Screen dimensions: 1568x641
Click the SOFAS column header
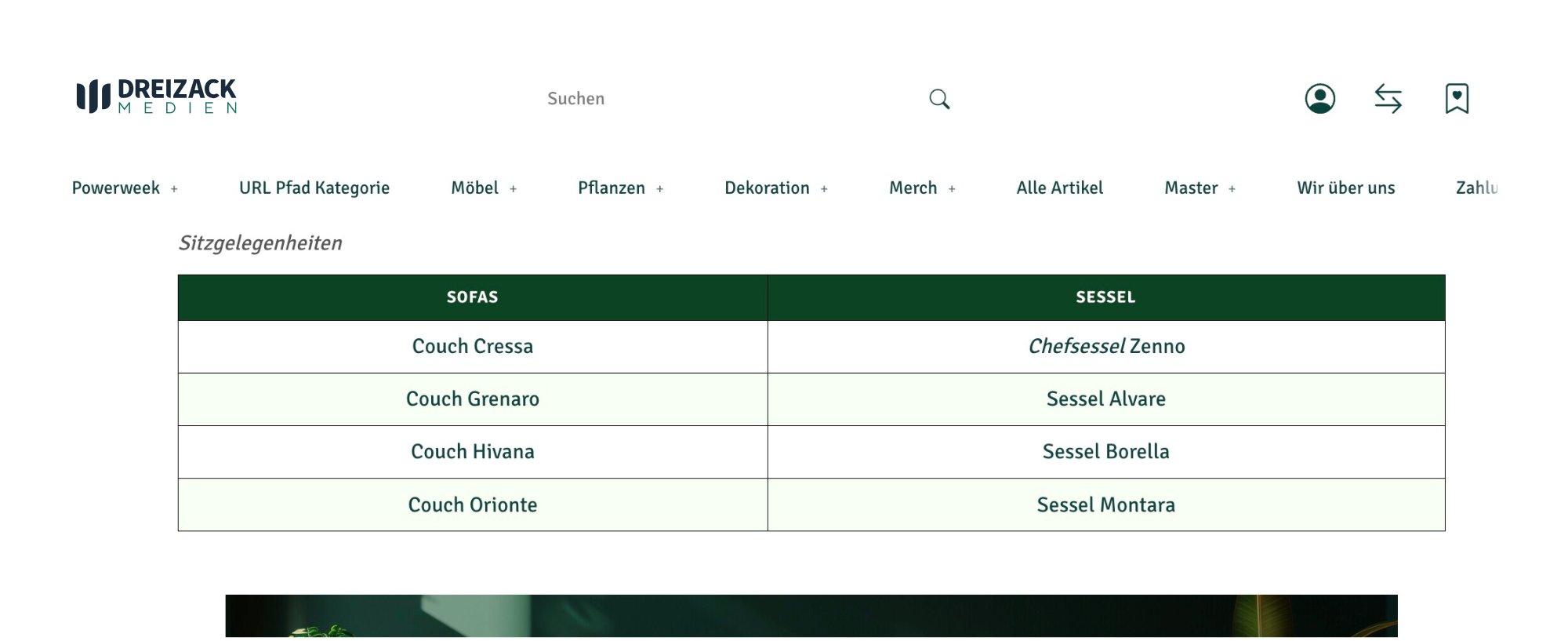point(473,297)
